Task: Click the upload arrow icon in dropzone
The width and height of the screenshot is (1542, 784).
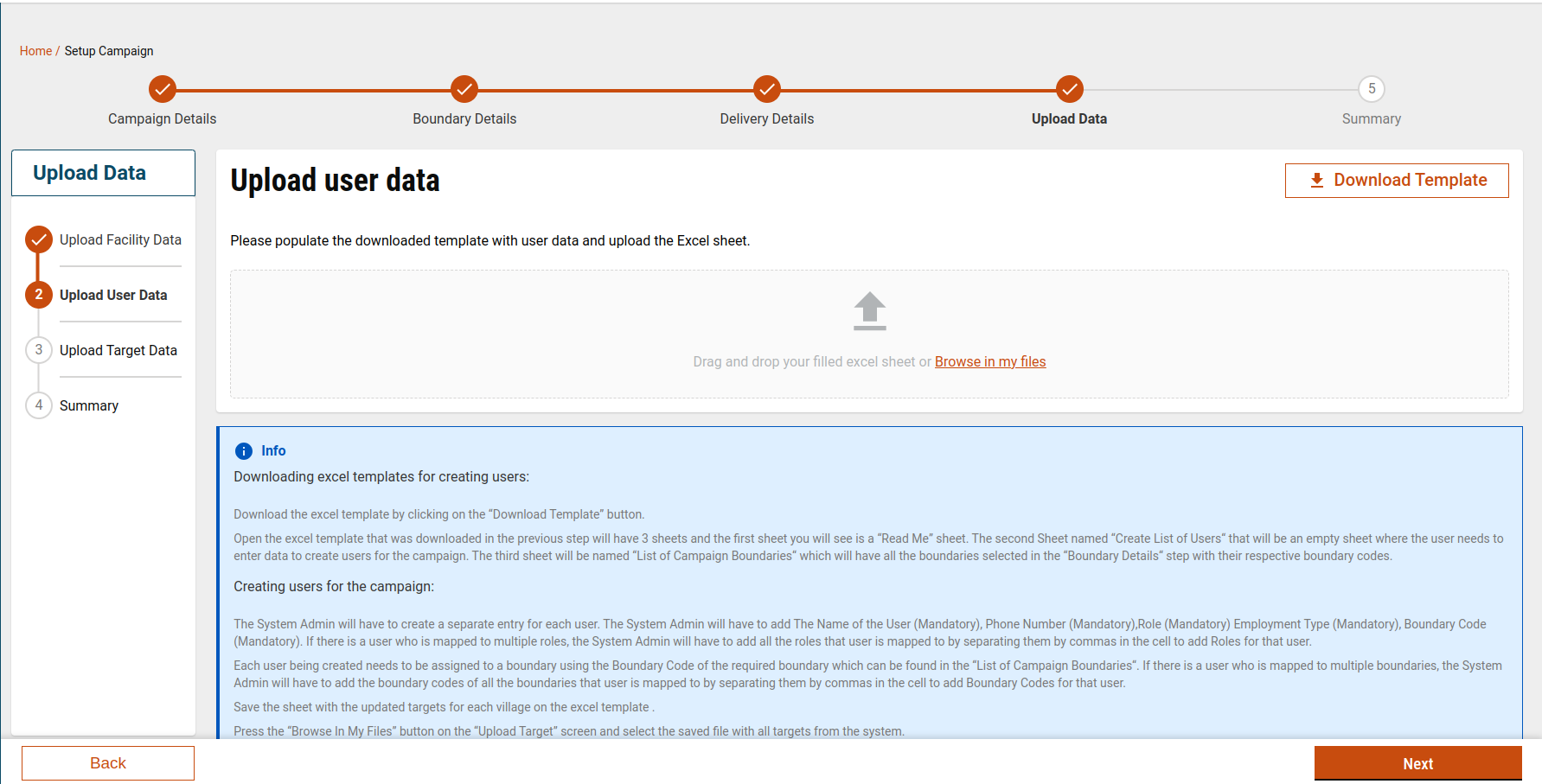Action: pos(869,311)
